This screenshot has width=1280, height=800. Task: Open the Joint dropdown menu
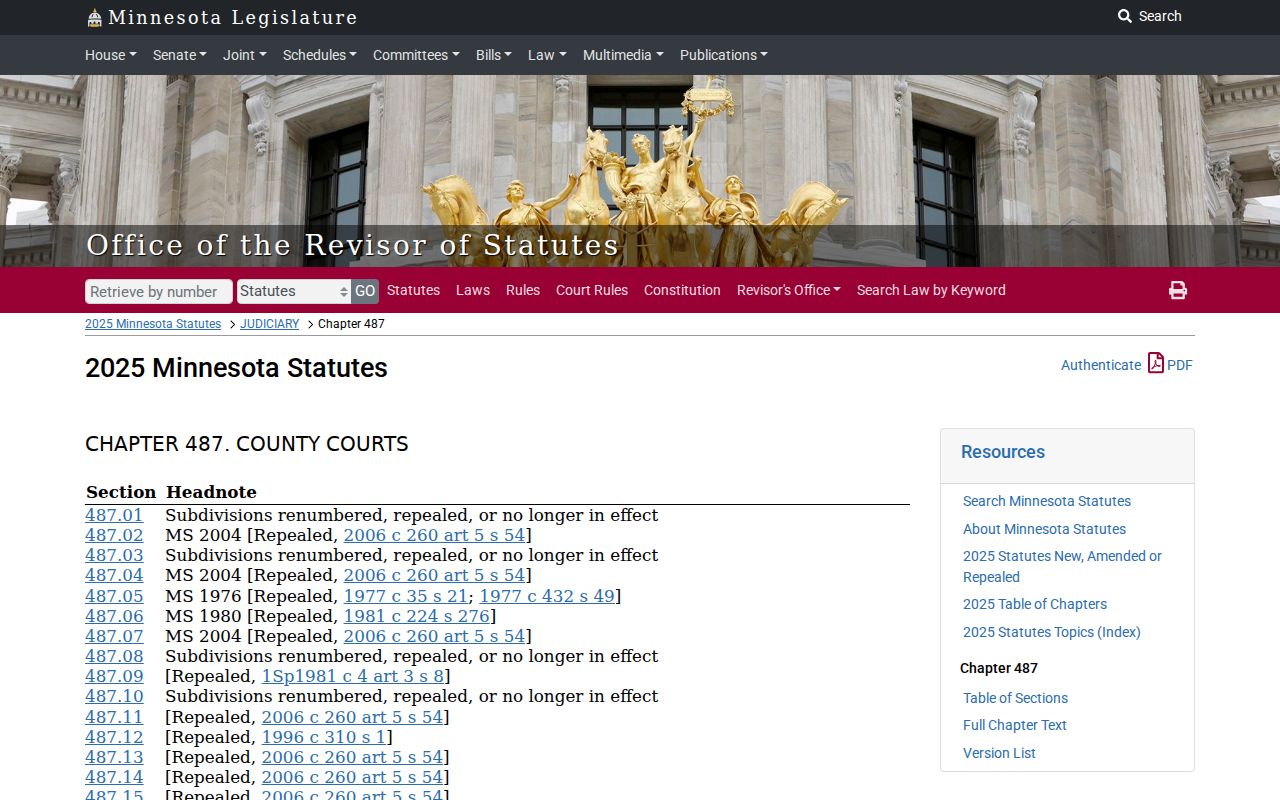pos(244,55)
